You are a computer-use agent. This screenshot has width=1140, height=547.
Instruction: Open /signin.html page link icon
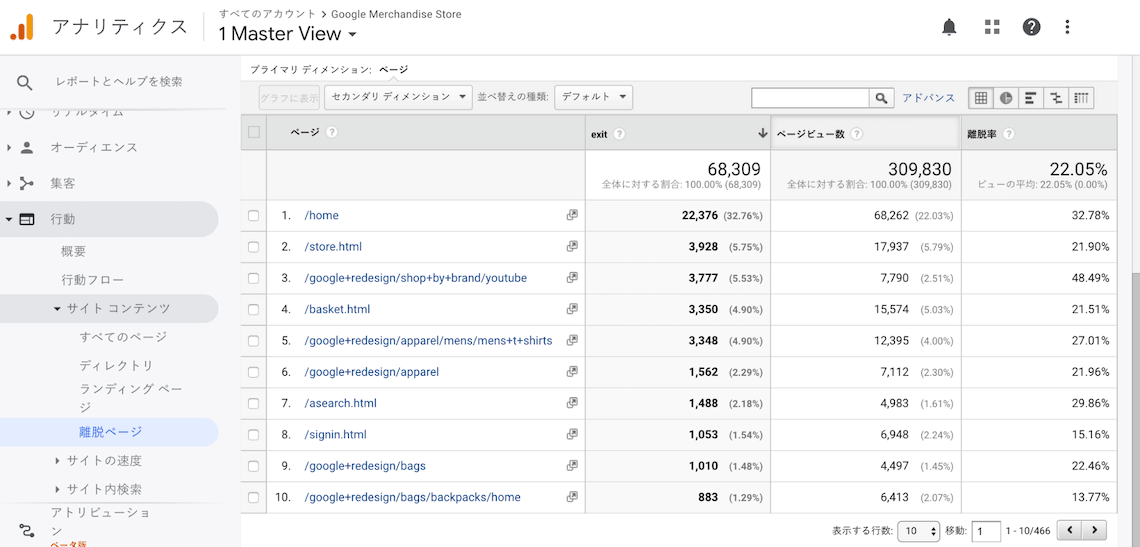(x=572, y=434)
